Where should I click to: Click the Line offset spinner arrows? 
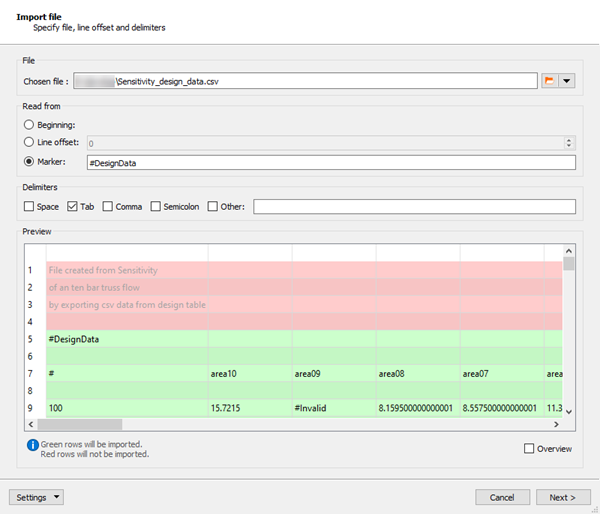(x=569, y=143)
